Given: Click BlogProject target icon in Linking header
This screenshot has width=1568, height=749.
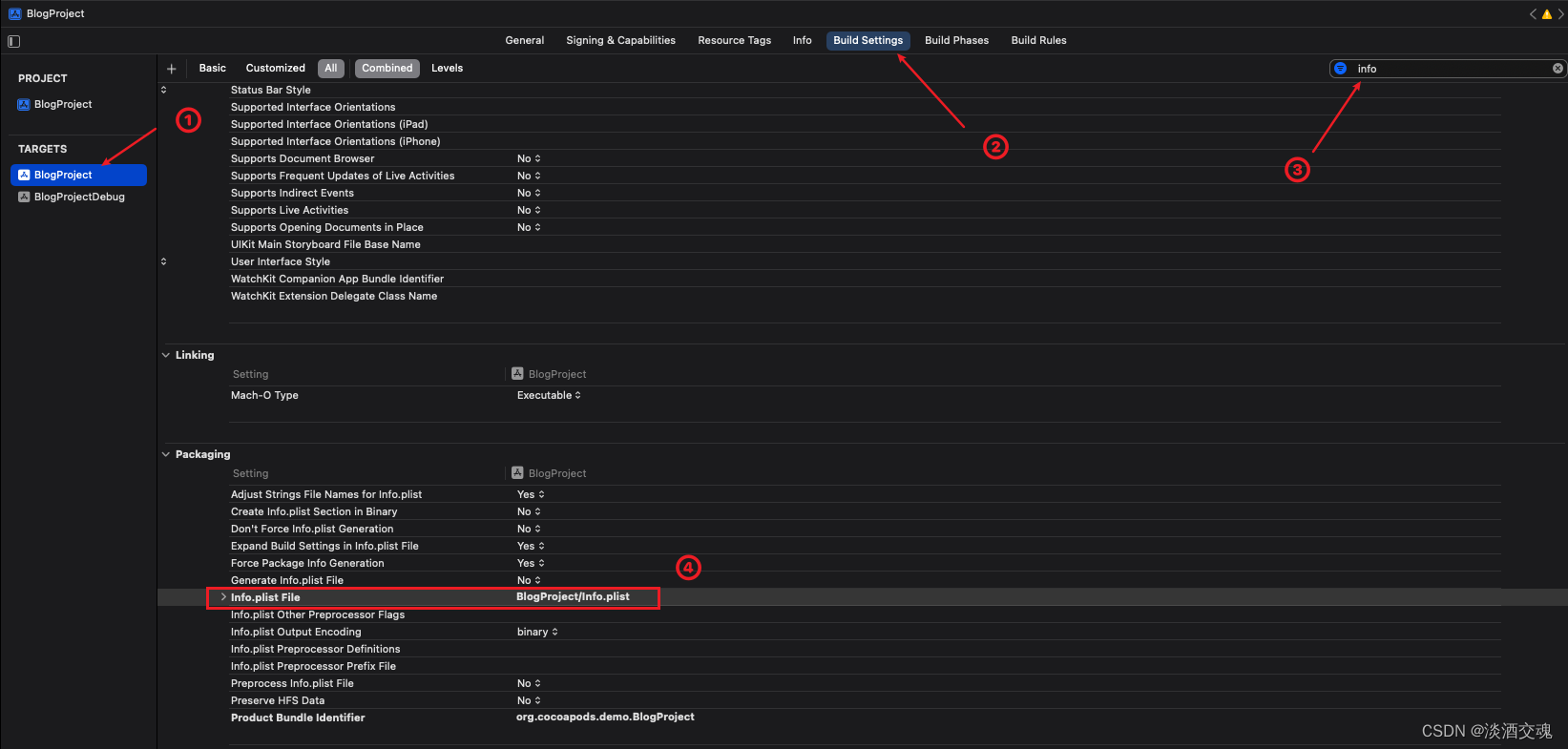Looking at the screenshot, I should tap(517, 374).
